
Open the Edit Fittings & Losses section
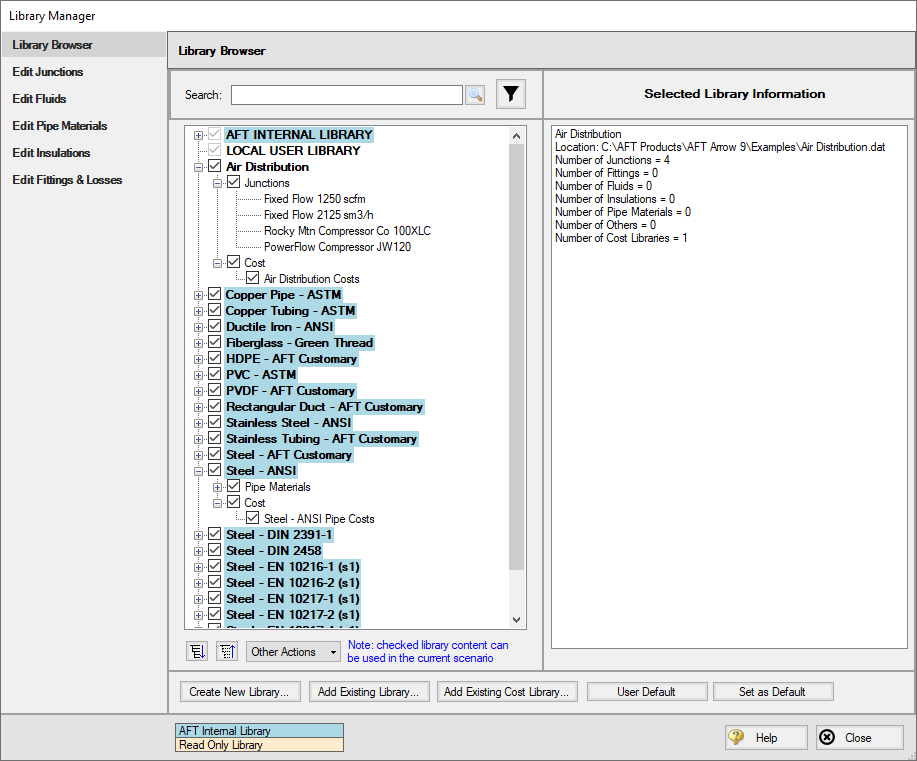(67, 180)
